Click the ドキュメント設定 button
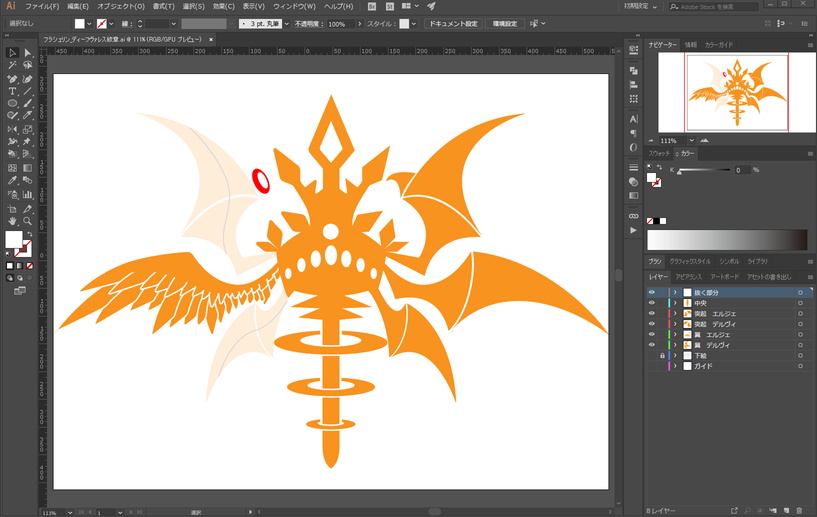 [453, 23]
